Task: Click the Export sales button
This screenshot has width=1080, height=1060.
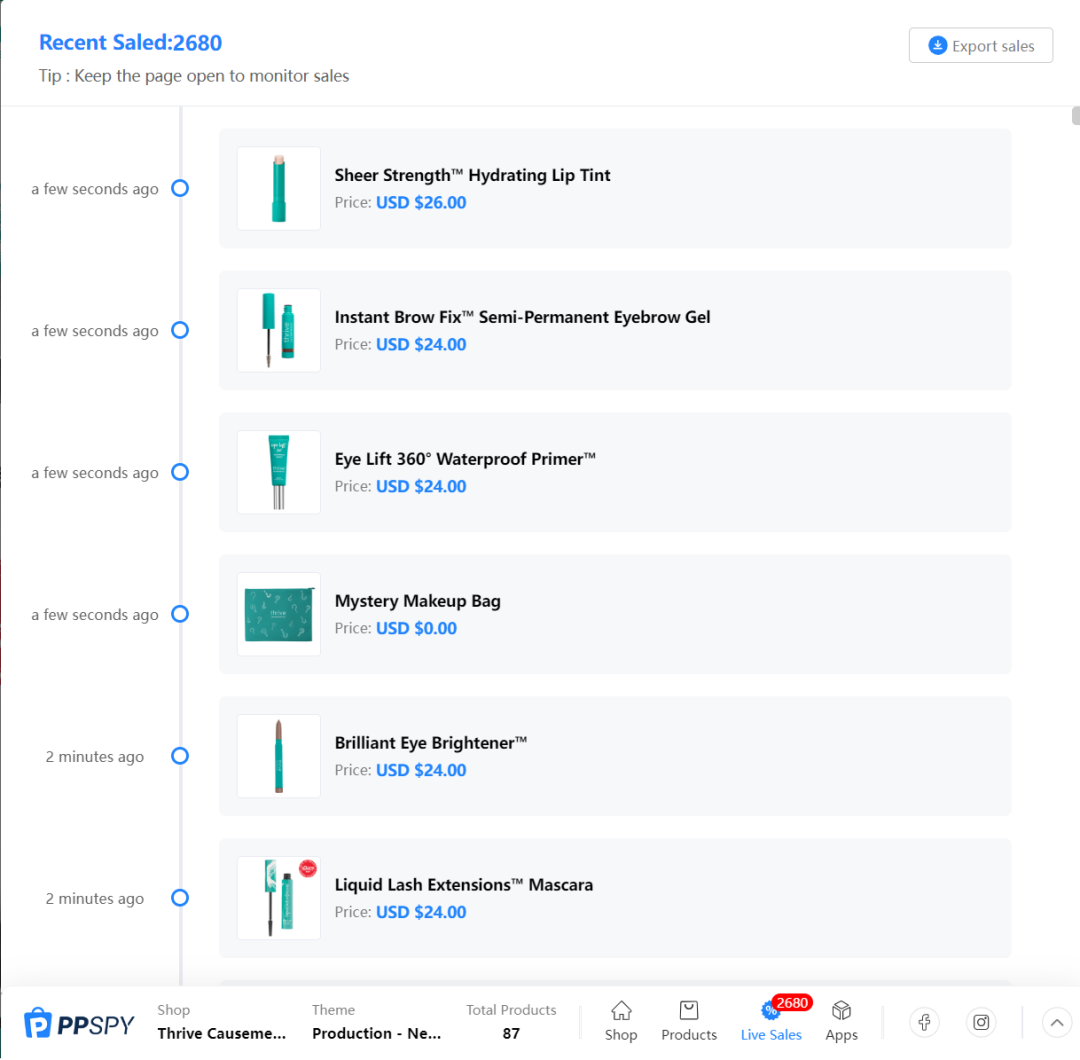Action: click(980, 46)
